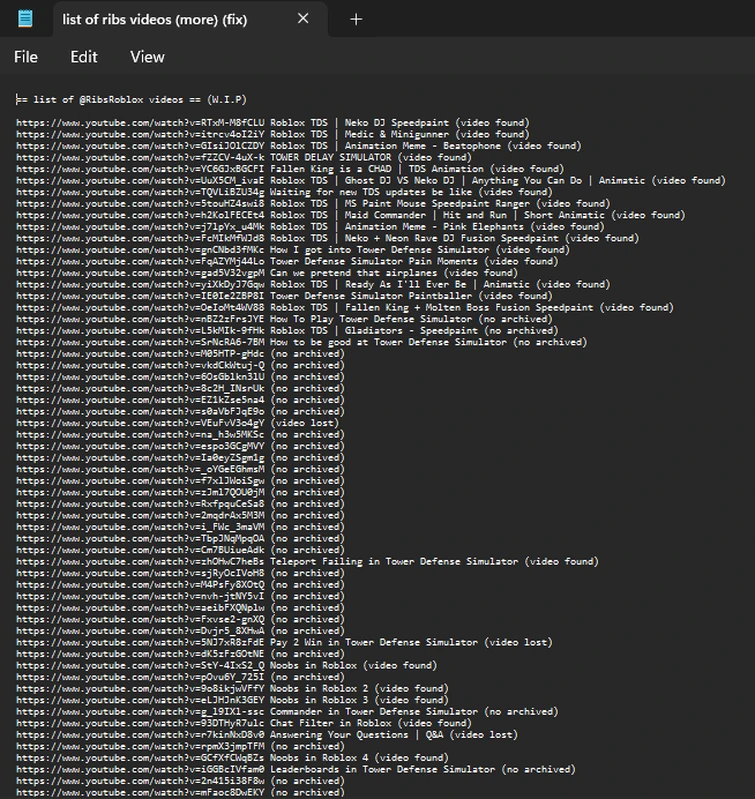Click 'Teleport Failing in Tower Defense Simulator' line

pos(307,562)
